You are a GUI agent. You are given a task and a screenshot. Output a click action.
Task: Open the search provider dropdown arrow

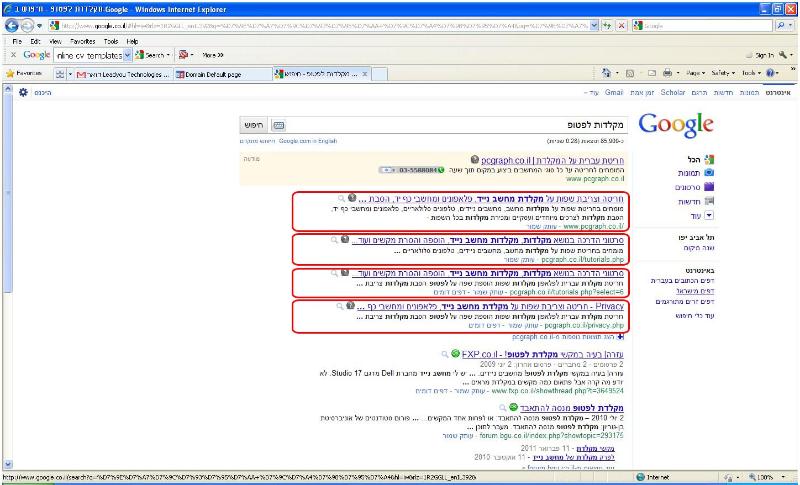pos(792,25)
